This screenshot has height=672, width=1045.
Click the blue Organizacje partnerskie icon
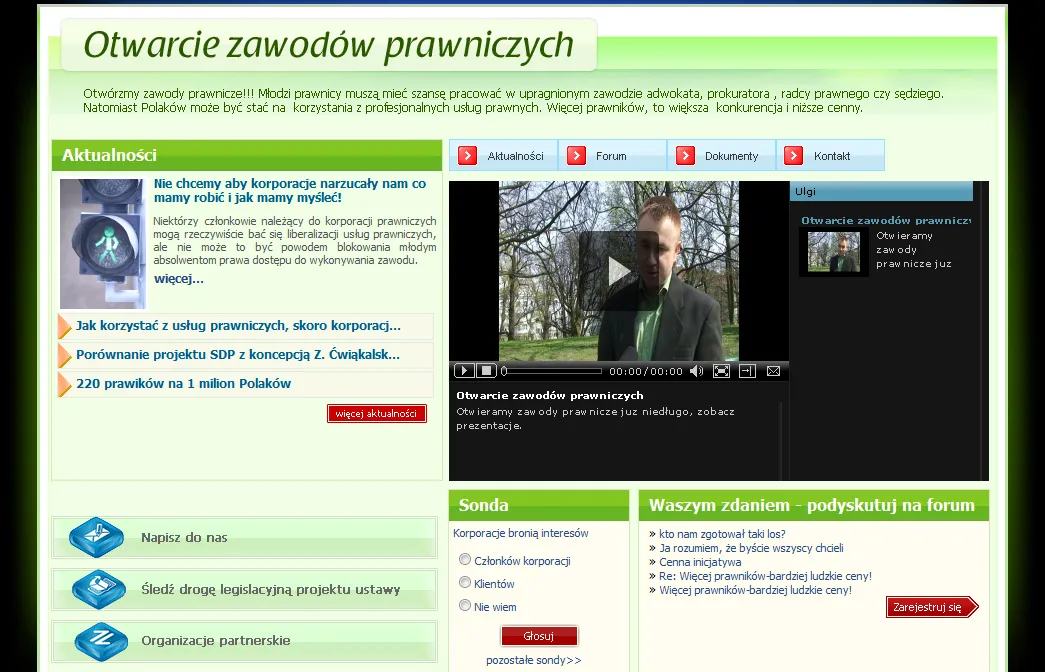tap(101, 641)
